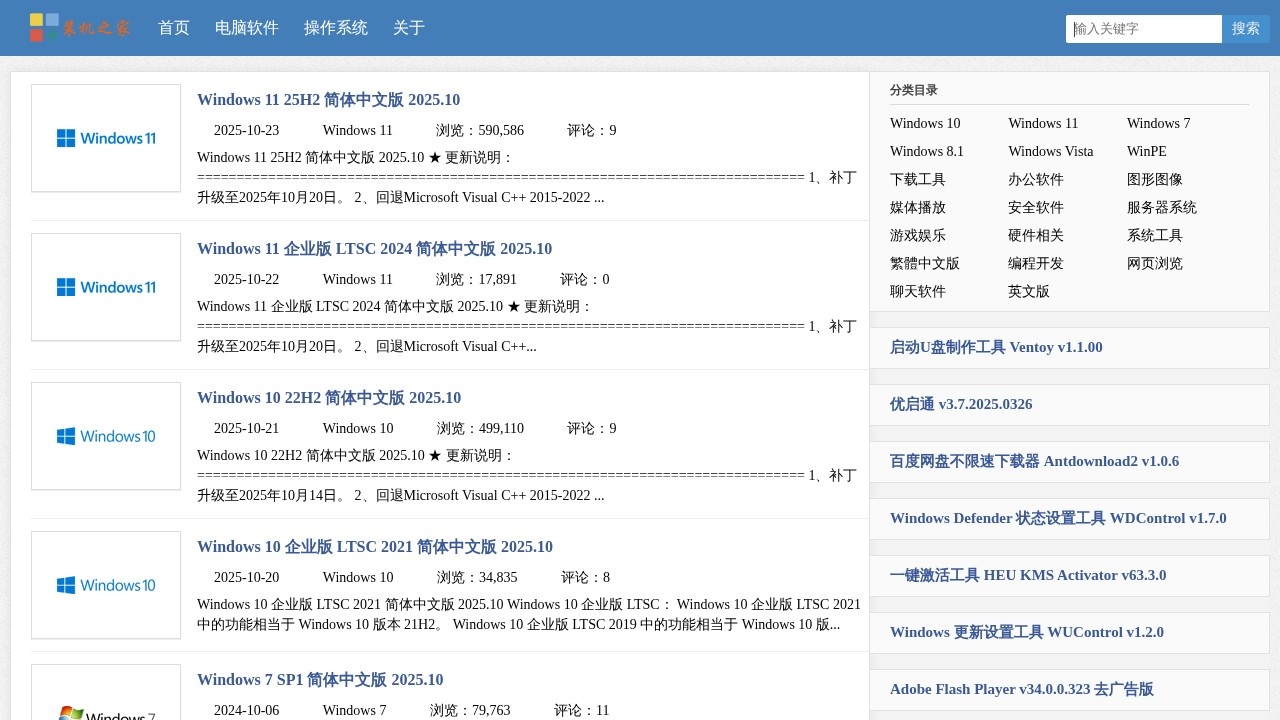Open the 首页 menu item
The height and width of the screenshot is (720, 1280).
(x=173, y=28)
